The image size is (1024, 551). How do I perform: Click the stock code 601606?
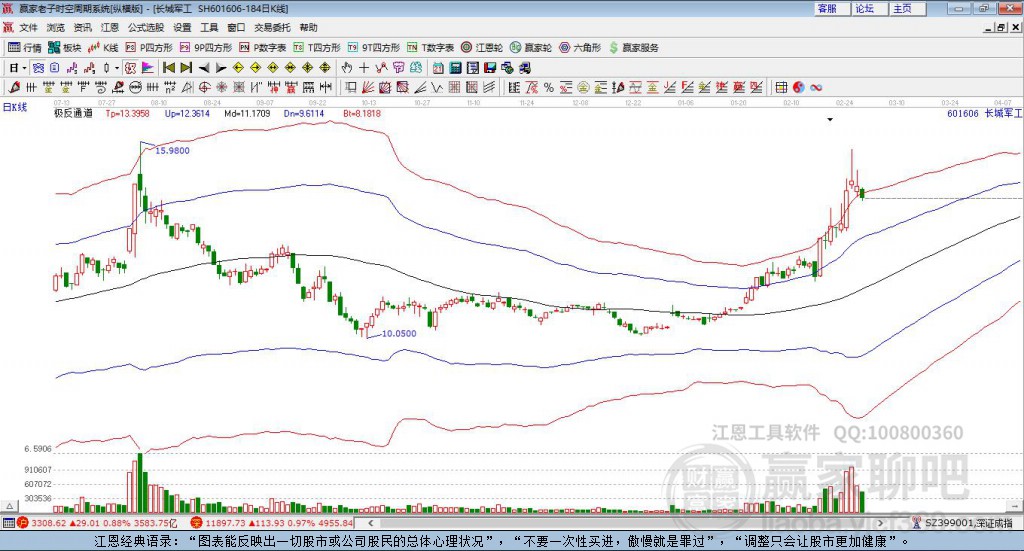963,114
